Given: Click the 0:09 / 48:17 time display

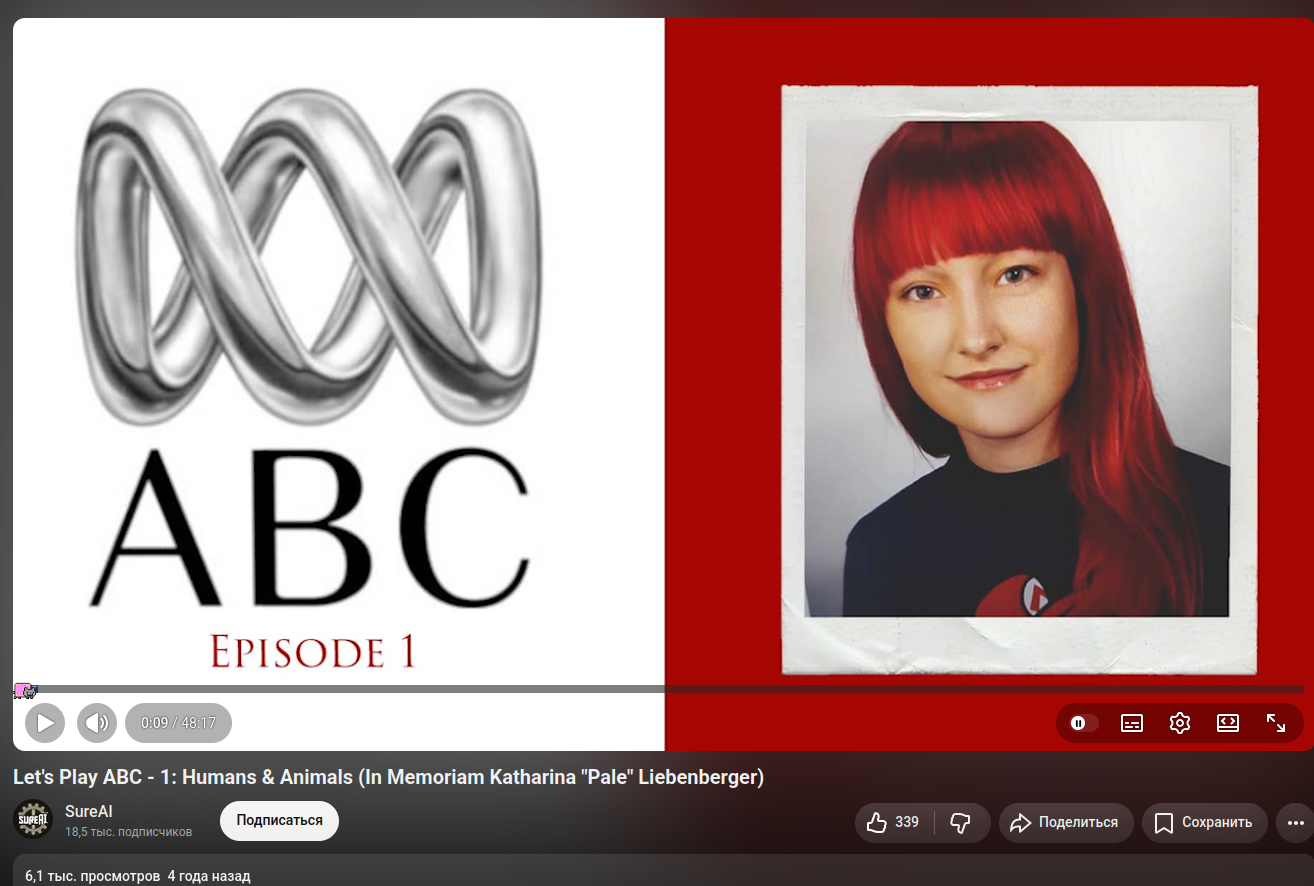Looking at the screenshot, I should 178,723.
